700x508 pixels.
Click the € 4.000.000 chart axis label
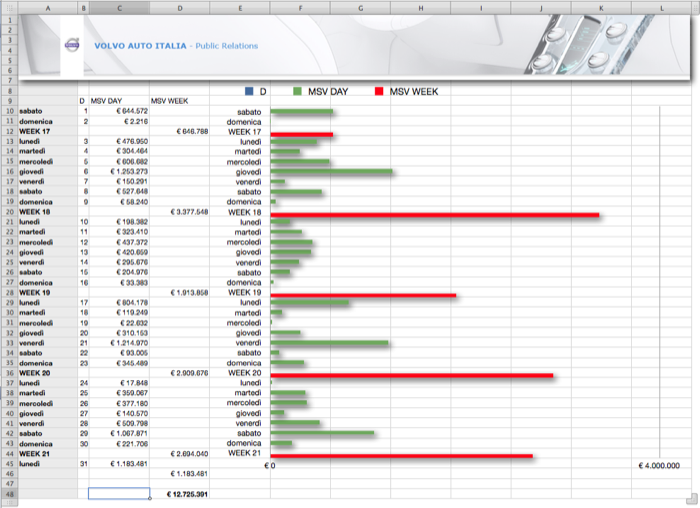tap(658, 465)
